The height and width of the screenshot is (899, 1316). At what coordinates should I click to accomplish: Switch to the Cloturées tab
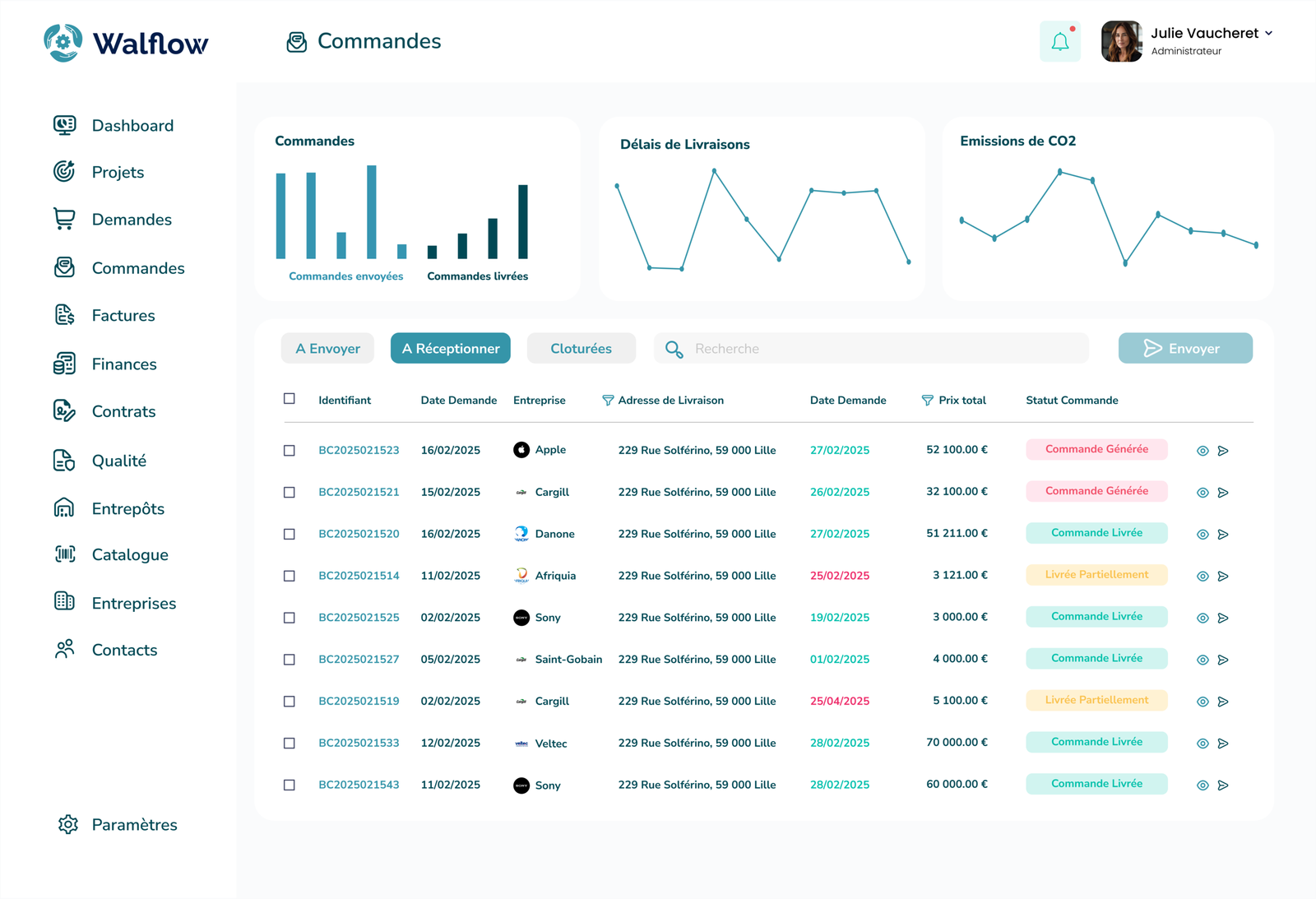coord(581,349)
